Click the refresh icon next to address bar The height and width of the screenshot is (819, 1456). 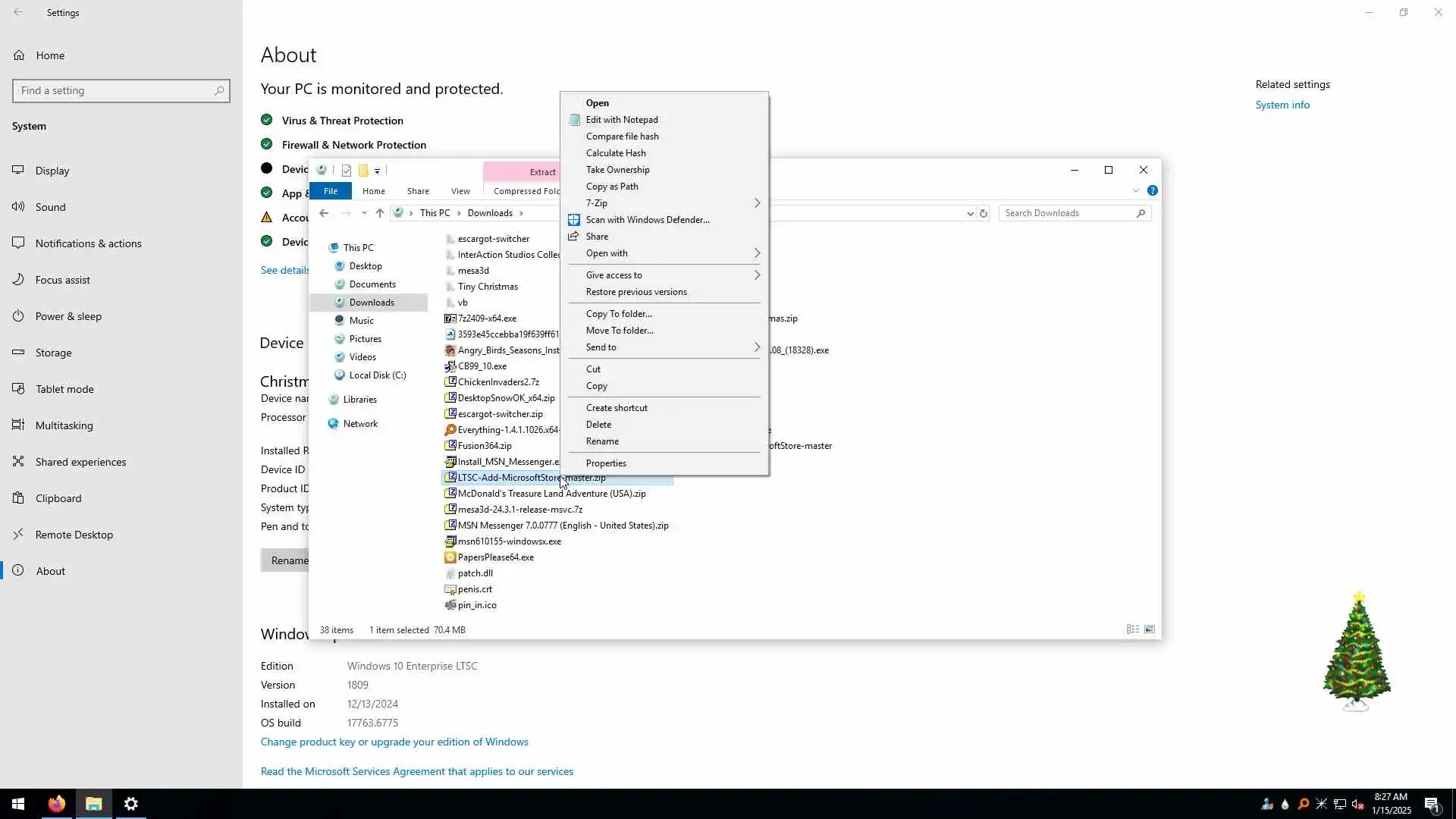pos(984,213)
